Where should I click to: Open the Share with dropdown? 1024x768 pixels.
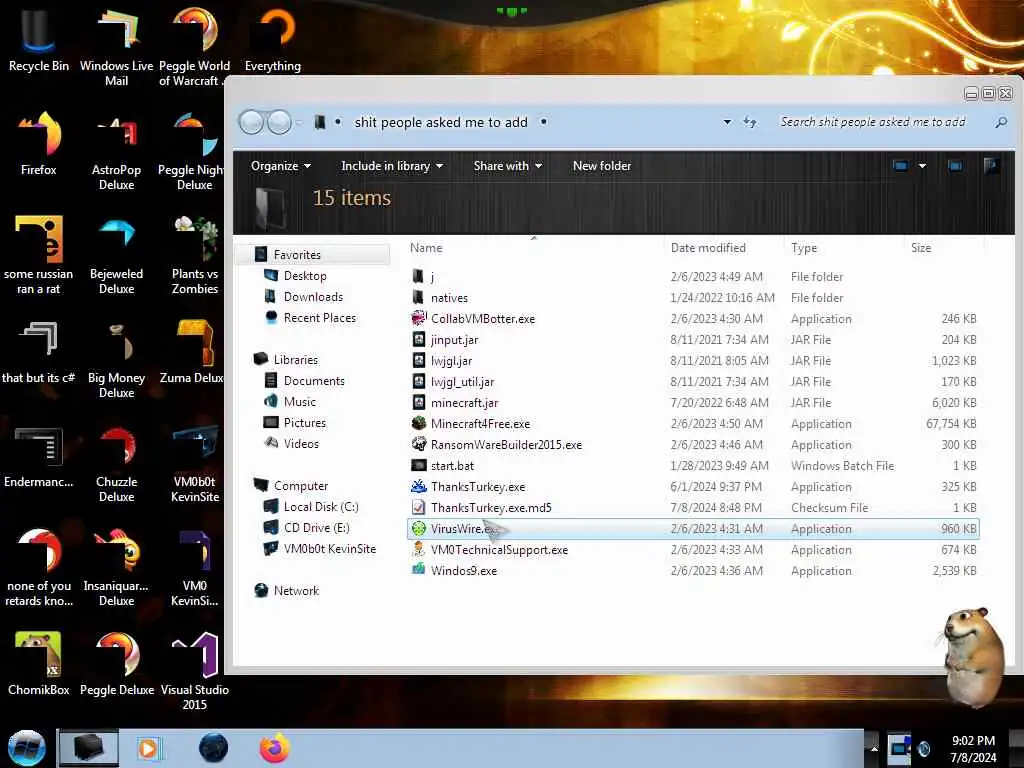(x=507, y=166)
